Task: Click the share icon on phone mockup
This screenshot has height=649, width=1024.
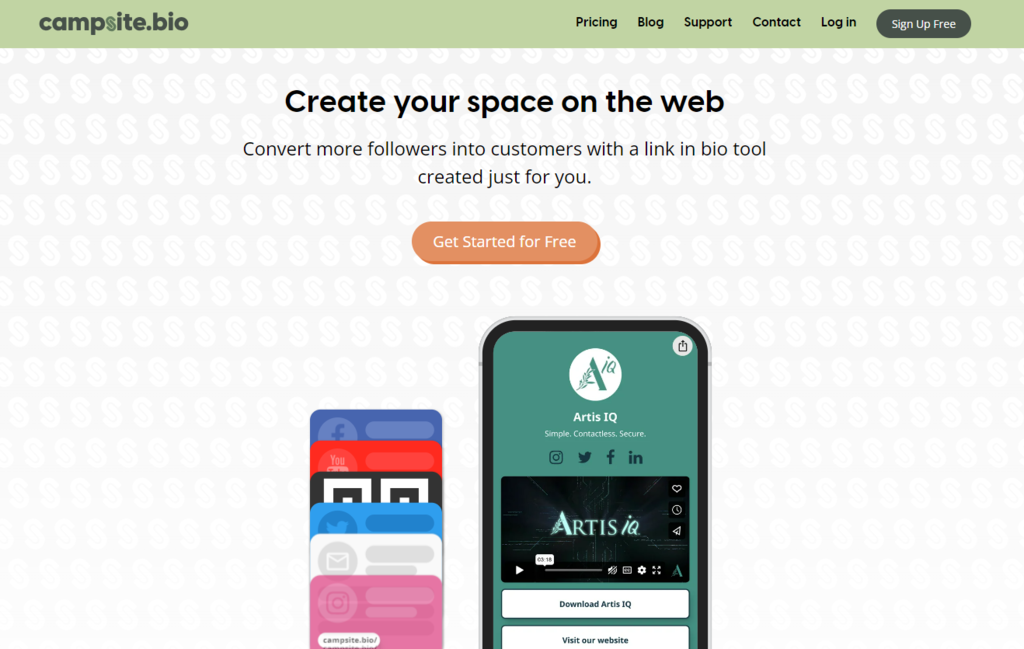Action: pos(682,346)
